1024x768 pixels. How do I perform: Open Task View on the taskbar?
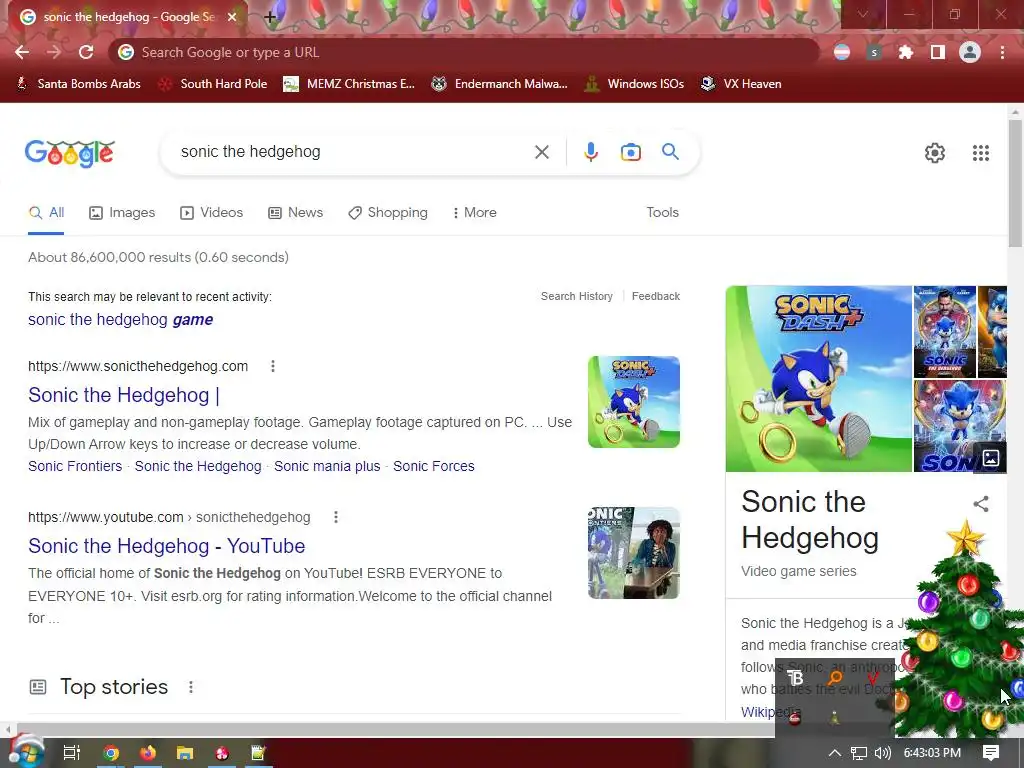pyautogui.click(x=71, y=753)
